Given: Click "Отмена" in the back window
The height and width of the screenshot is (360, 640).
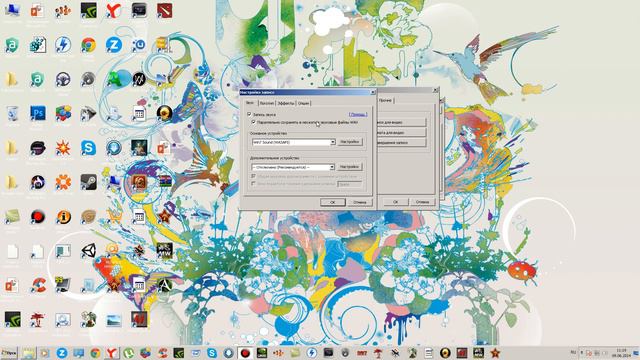Looking at the screenshot, I should point(422,202).
